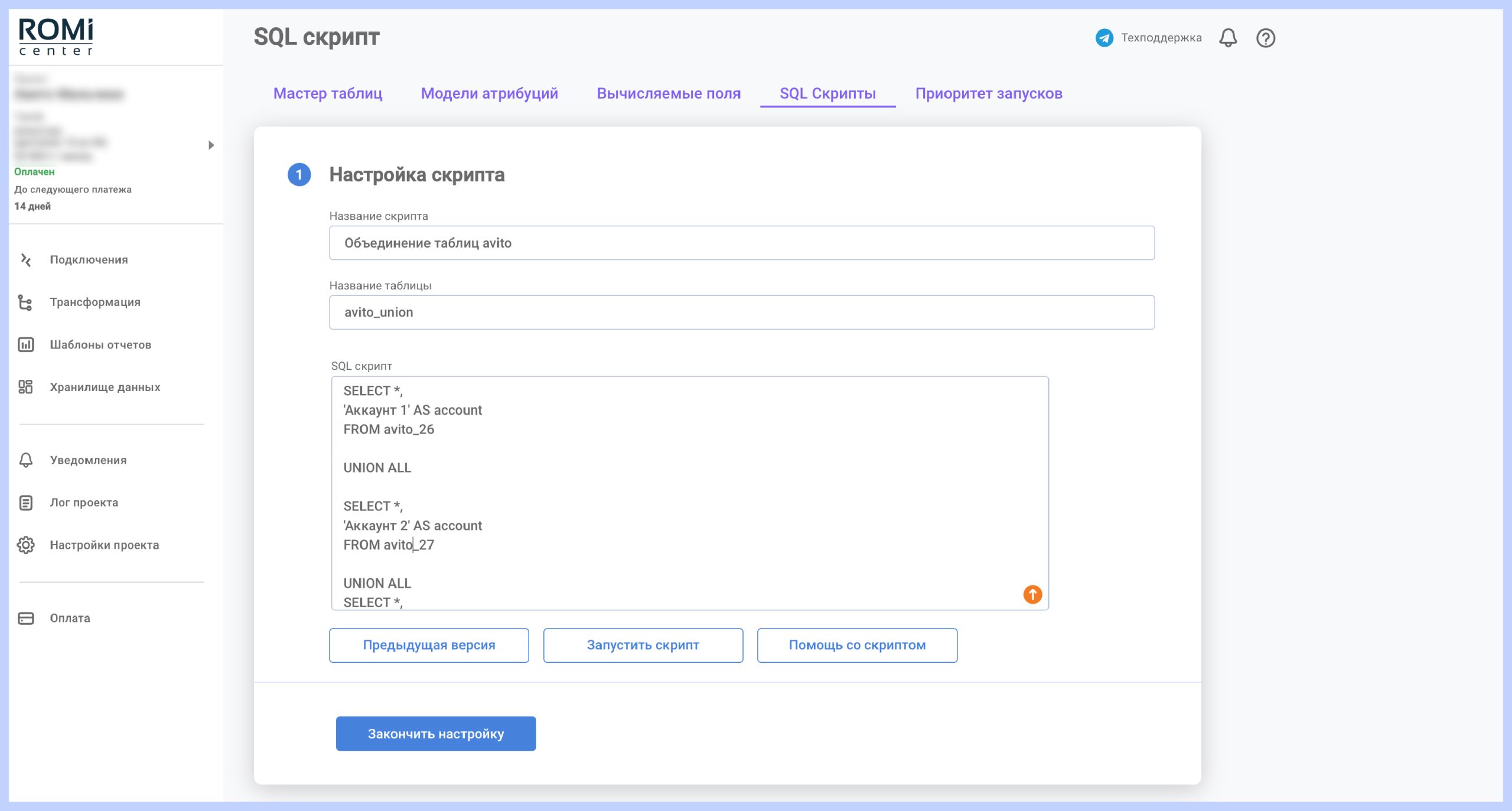The width and height of the screenshot is (1512, 811).
Task: Click the orange up-arrow icon in editor
Action: tap(1032, 594)
